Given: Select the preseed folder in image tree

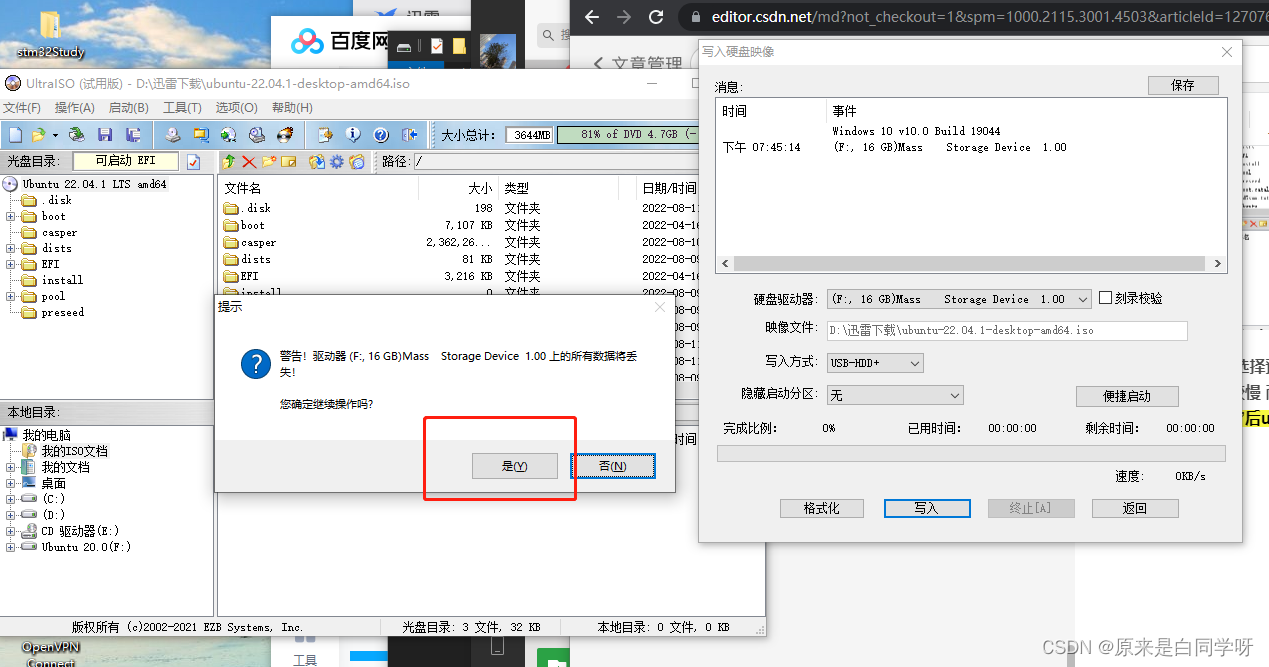Looking at the screenshot, I should pyautogui.click(x=62, y=312).
